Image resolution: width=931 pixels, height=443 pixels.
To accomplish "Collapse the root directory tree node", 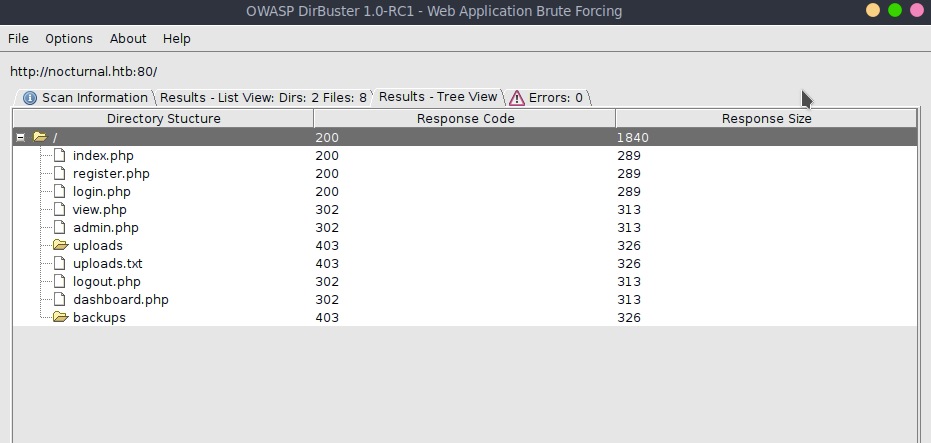I will (x=21, y=137).
